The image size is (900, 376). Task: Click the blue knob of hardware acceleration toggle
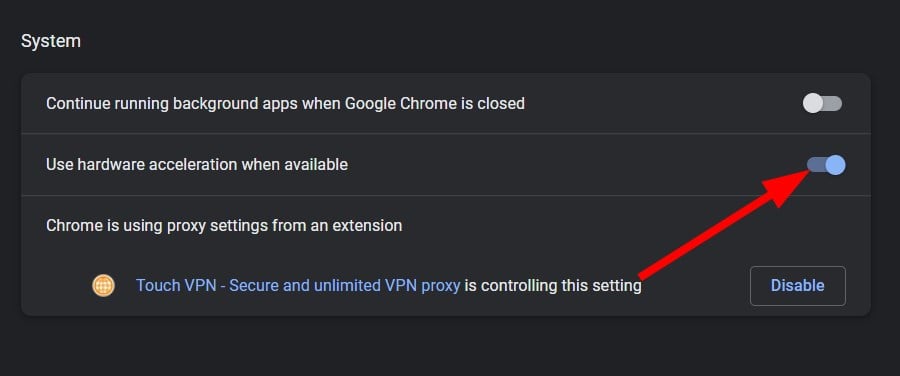[x=836, y=165]
